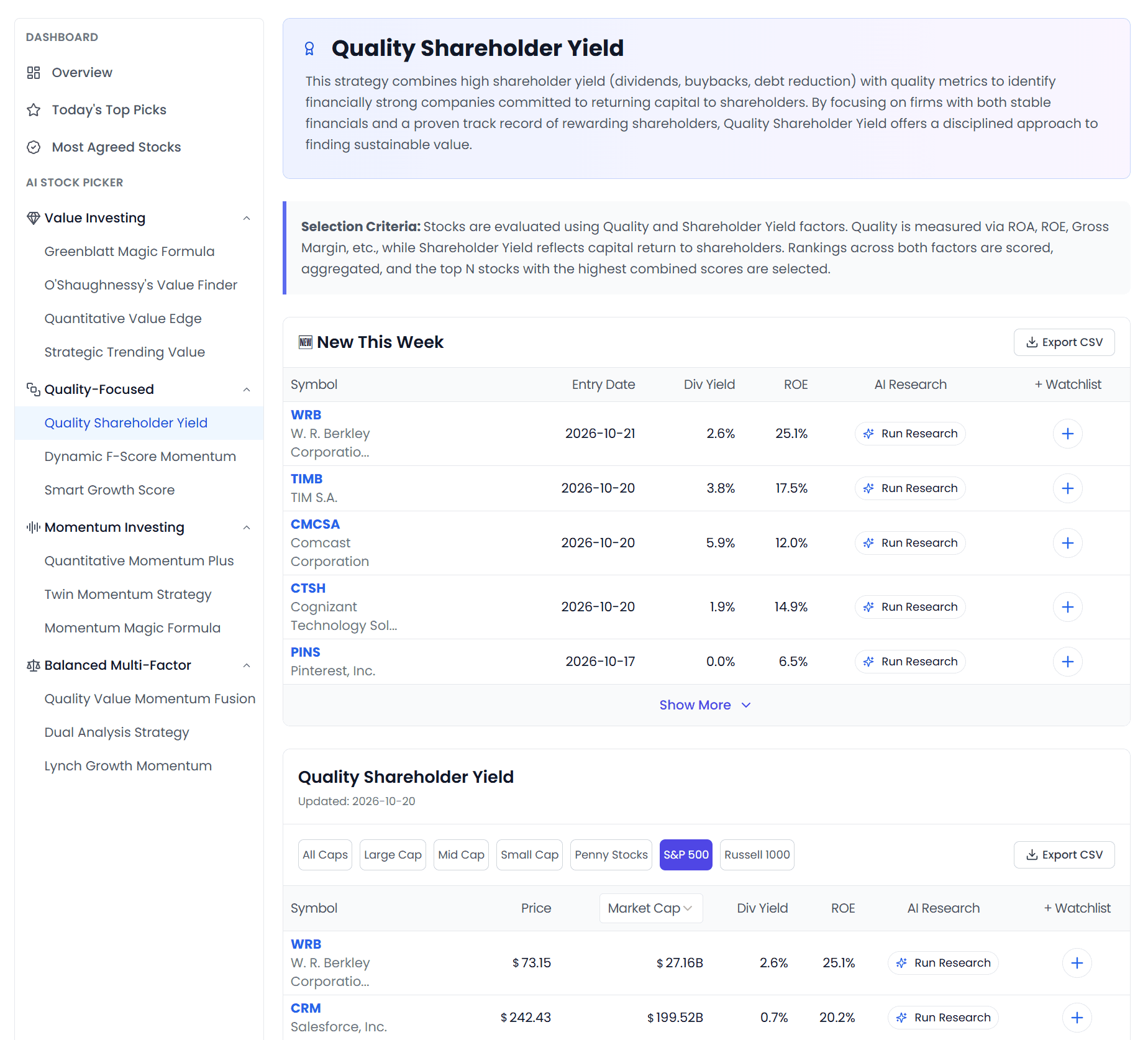Click the check badge icon for Most Agreed Stocks

(34, 147)
